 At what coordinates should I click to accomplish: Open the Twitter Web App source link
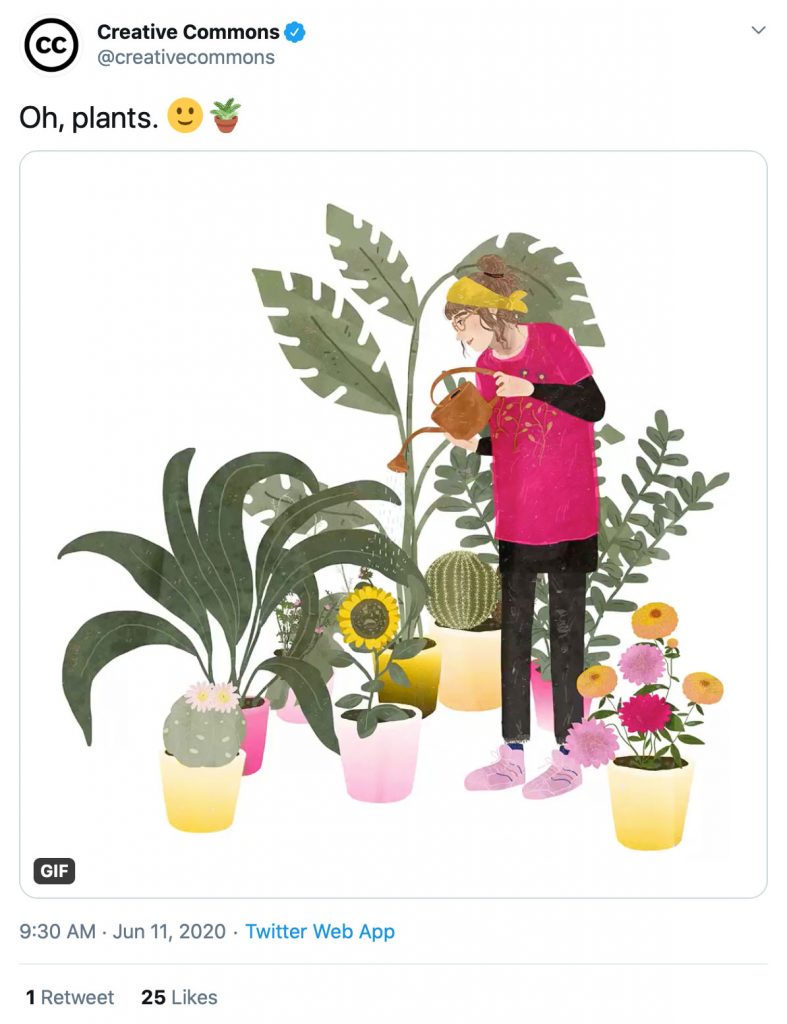click(320, 931)
